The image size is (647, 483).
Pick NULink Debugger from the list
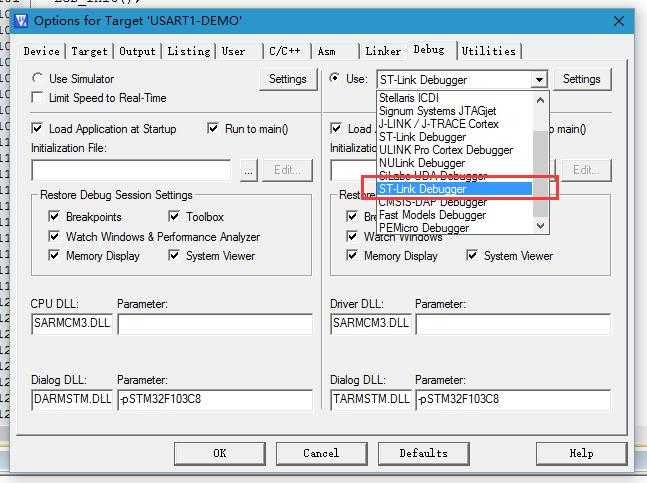[454, 163]
